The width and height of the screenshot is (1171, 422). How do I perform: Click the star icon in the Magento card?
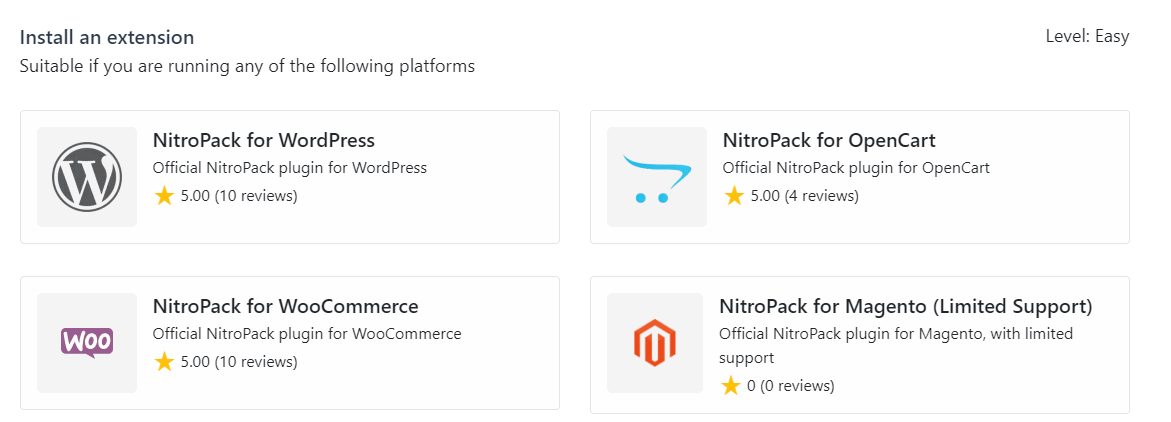point(730,386)
